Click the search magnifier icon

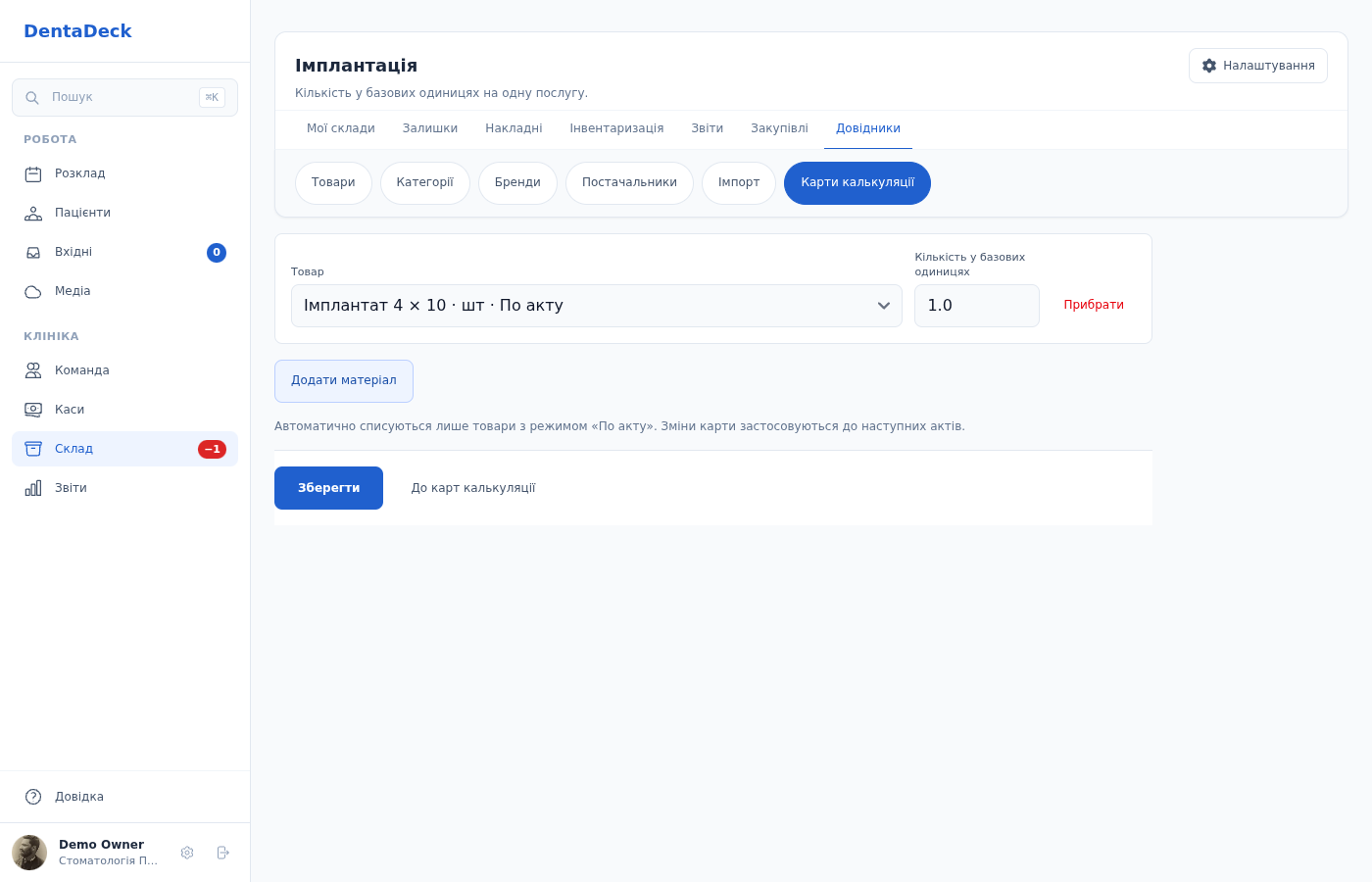[x=32, y=98]
